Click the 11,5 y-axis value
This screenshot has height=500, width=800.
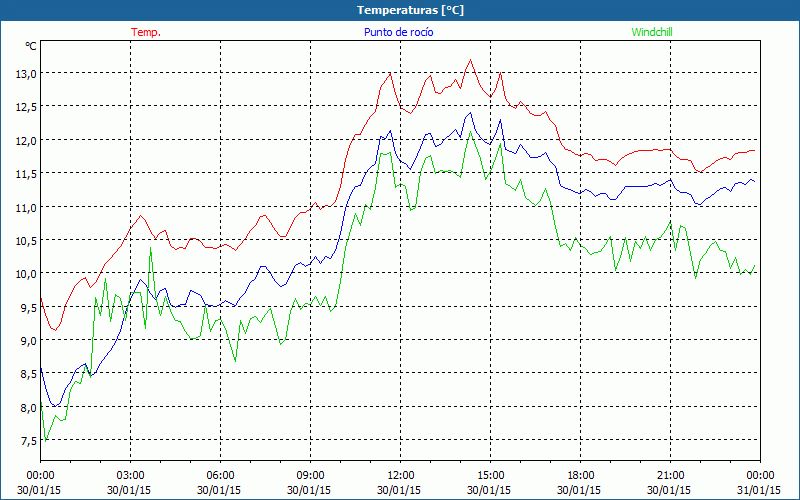tap(26, 173)
